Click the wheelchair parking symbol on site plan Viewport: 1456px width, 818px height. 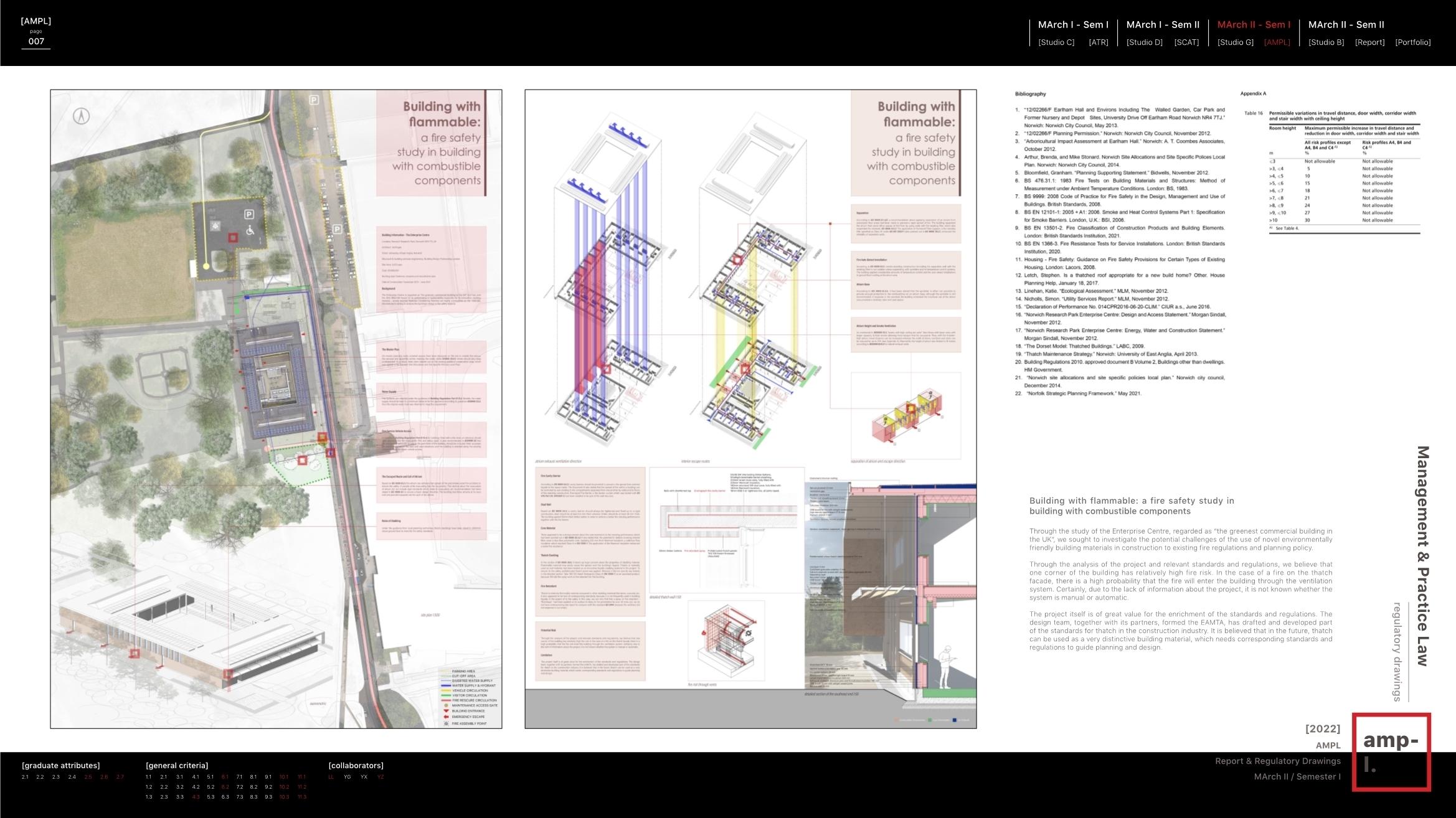251,230
